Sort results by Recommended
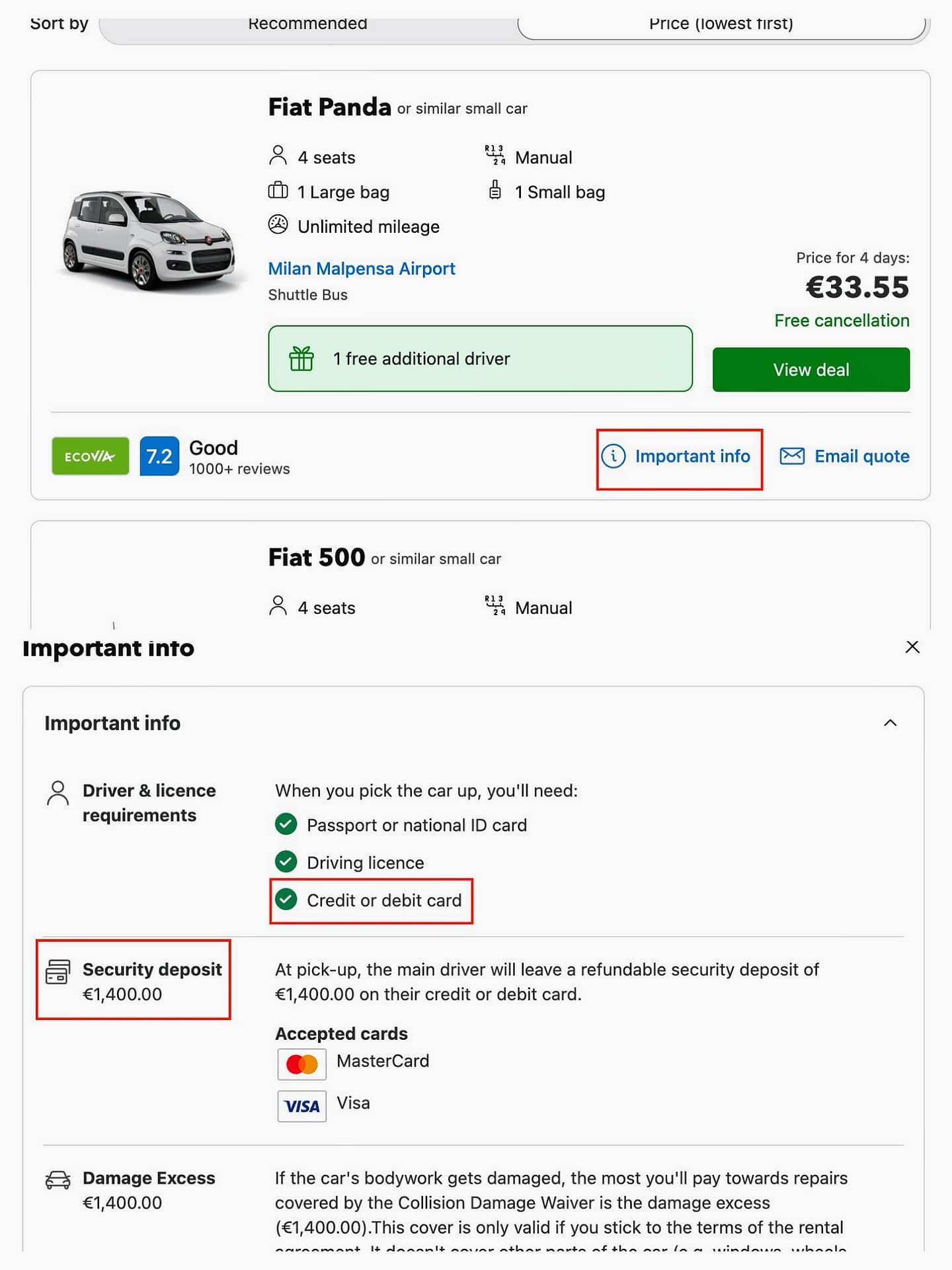Viewport: 952px width, 1270px height. pyautogui.click(x=308, y=25)
